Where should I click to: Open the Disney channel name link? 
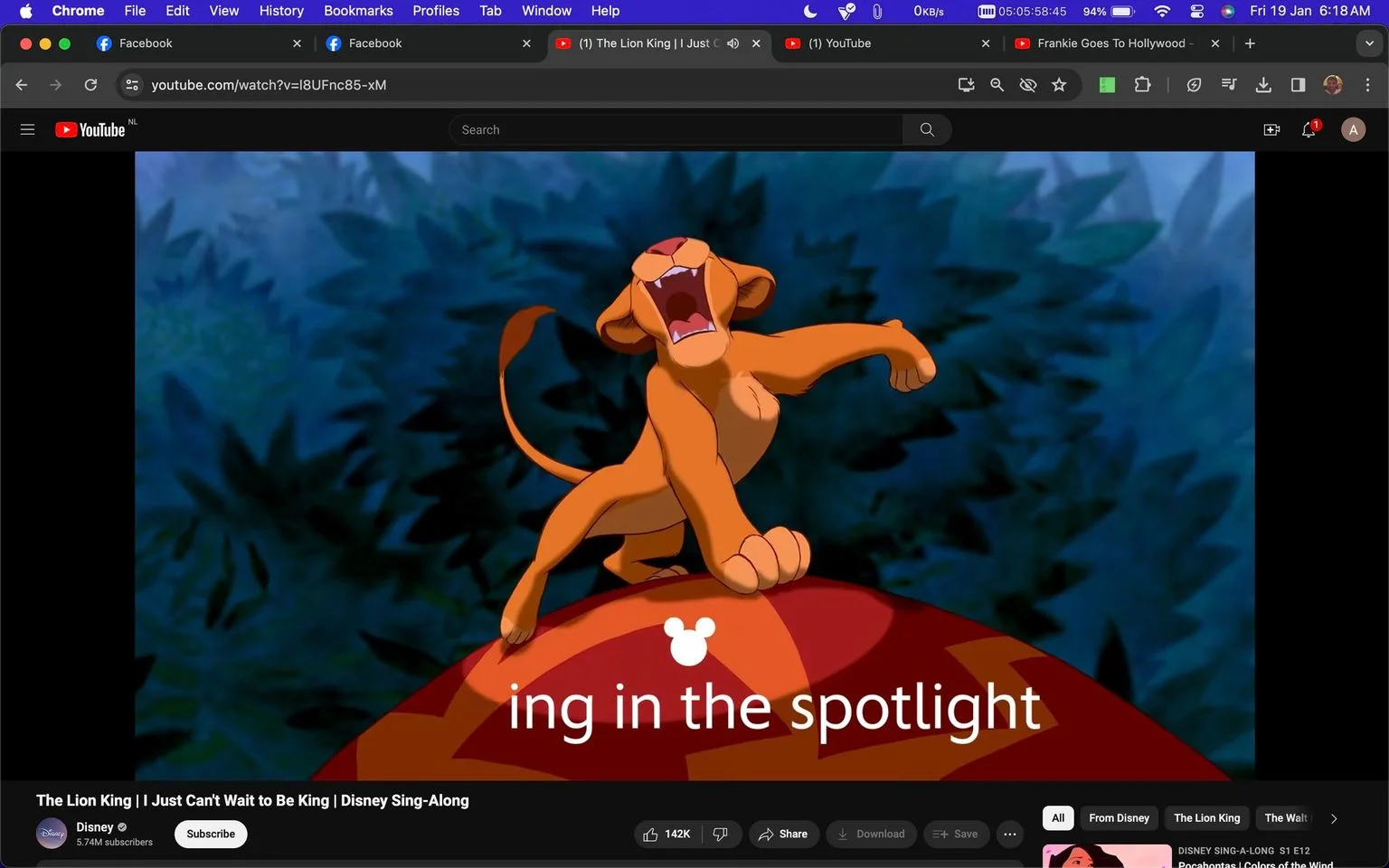click(95, 826)
